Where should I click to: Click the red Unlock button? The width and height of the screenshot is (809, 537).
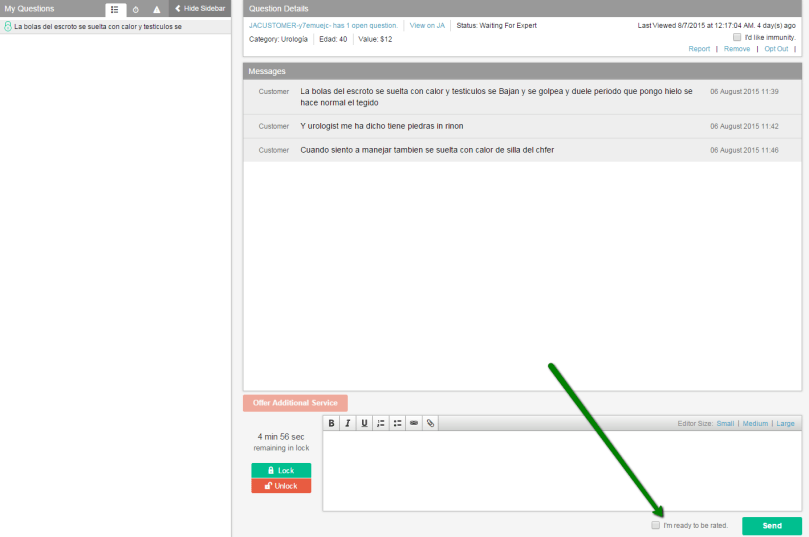click(x=281, y=486)
